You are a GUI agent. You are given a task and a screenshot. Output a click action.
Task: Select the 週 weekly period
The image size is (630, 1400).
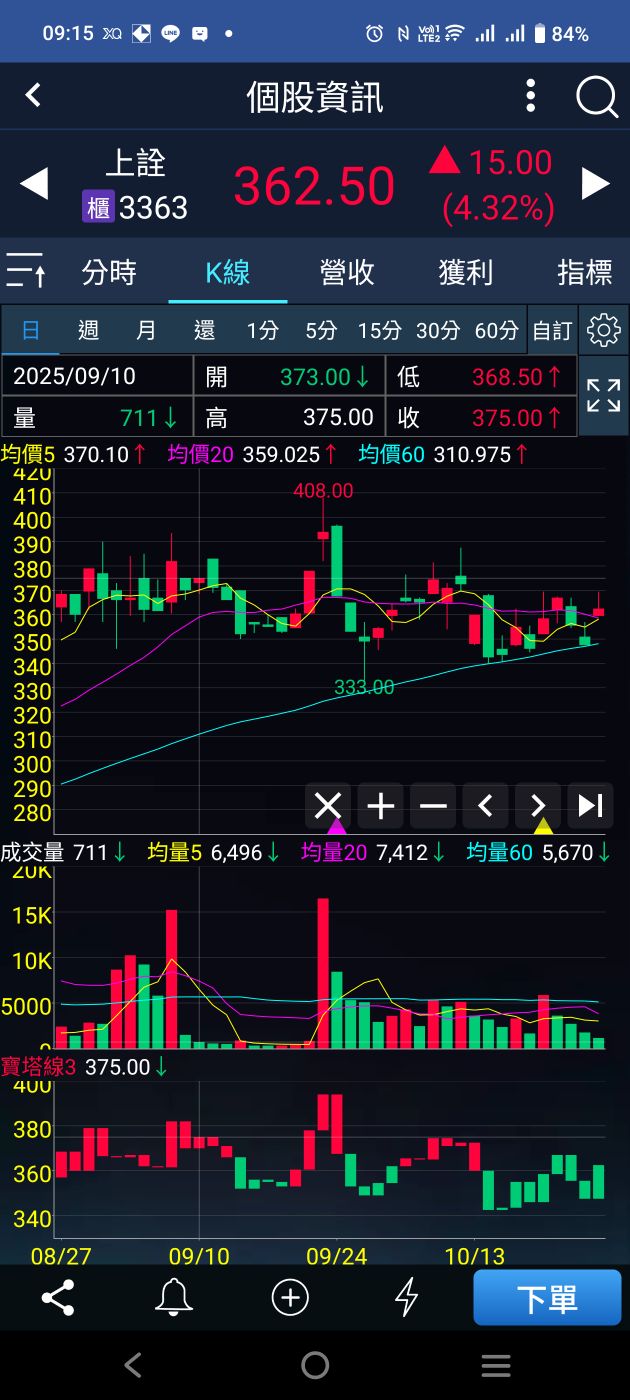pyautogui.click(x=88, y=331)
